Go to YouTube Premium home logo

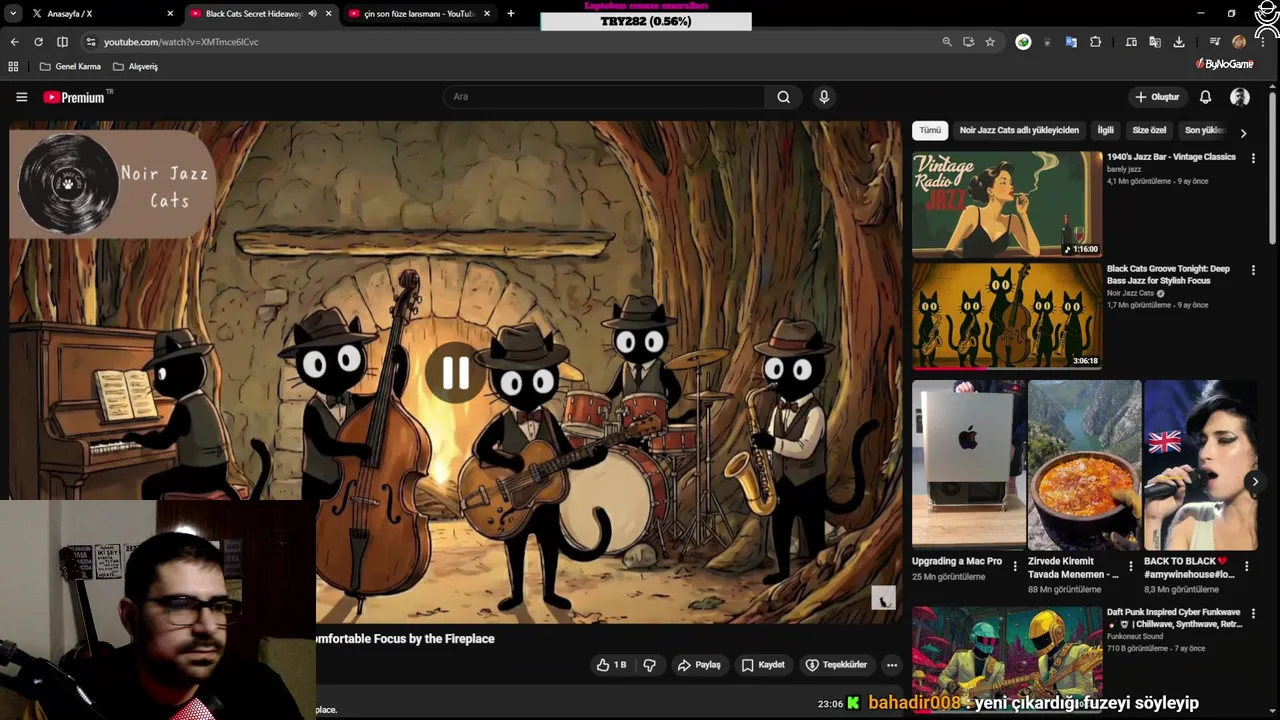76,97
